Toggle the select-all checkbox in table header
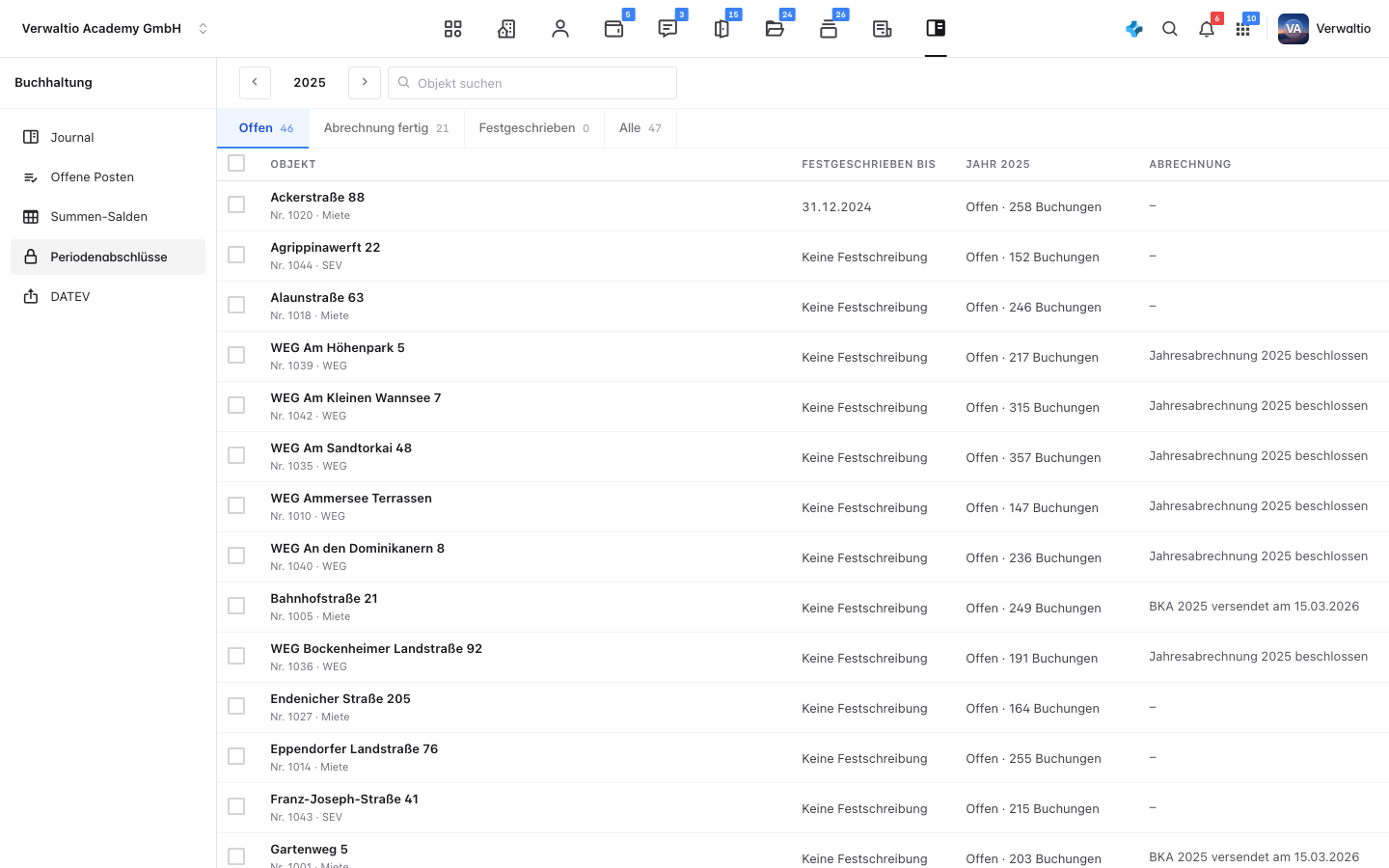This screenshot has width=1389, height=868. [236, 163]
